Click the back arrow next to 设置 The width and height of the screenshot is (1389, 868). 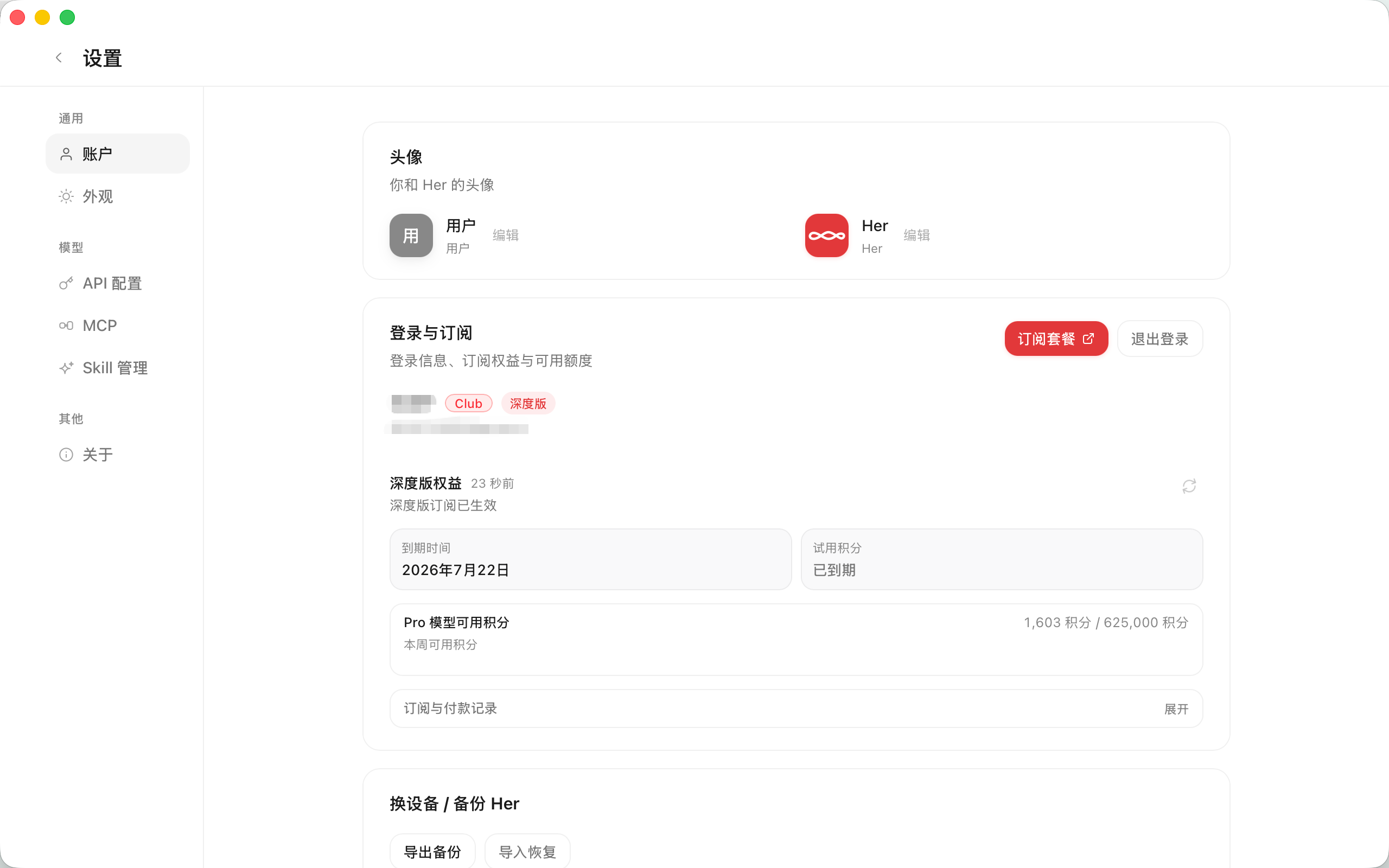(x=59, y=58)
